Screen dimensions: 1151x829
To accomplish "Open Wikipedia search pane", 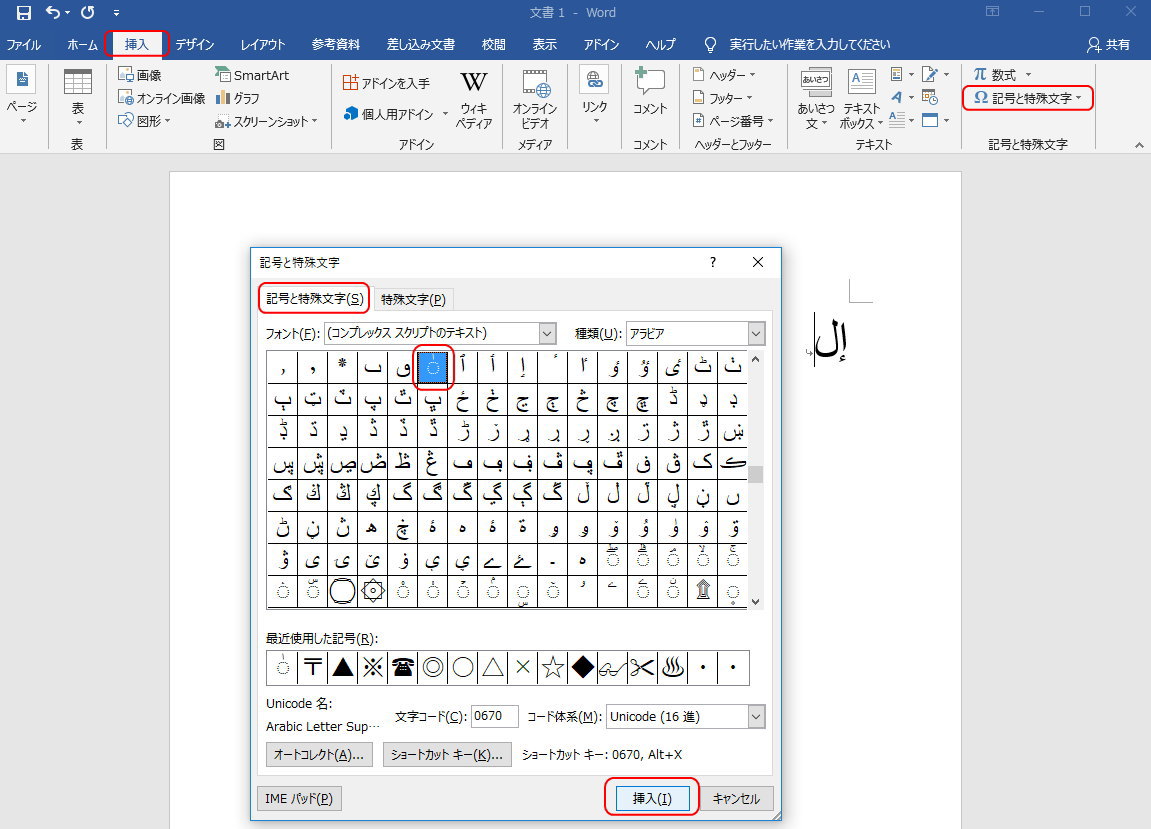I will coord(472,97).
